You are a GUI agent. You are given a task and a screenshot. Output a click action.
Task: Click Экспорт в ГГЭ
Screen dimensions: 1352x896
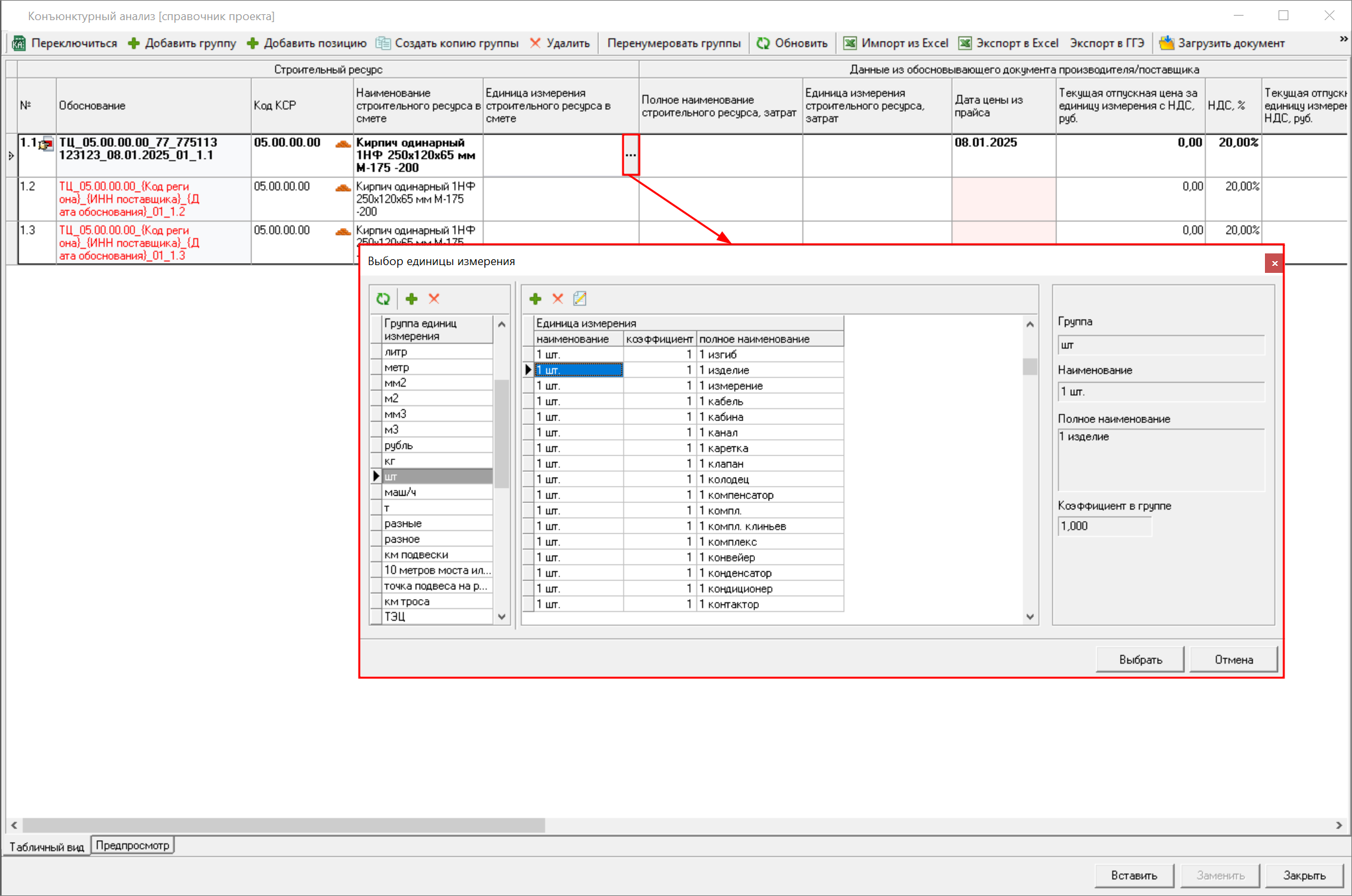[1107, 44]
